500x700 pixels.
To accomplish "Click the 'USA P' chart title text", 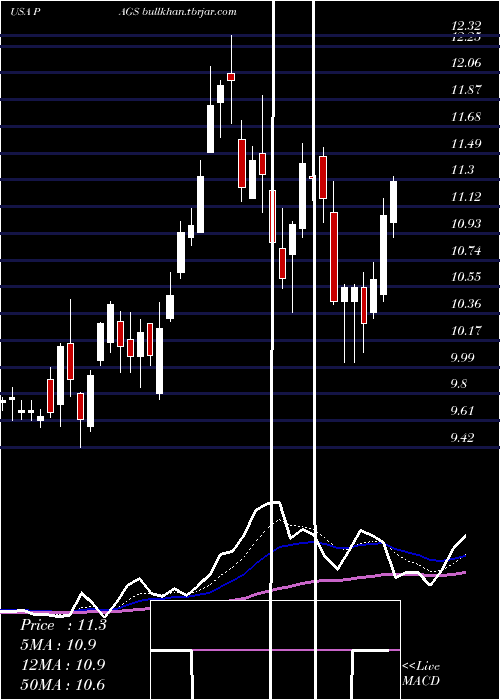I will (x=25, y=12).
